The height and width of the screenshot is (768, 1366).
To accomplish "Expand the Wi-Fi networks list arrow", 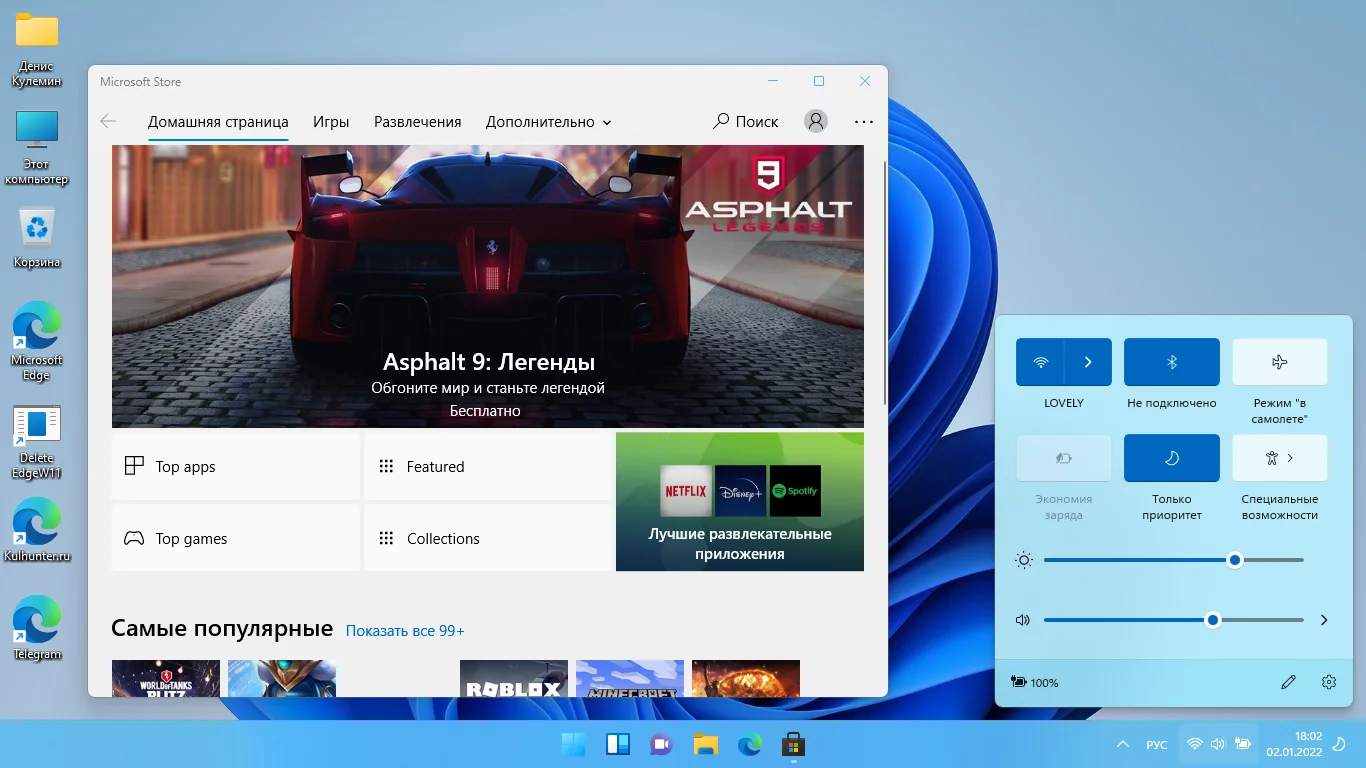I will tap(1088, 362).
